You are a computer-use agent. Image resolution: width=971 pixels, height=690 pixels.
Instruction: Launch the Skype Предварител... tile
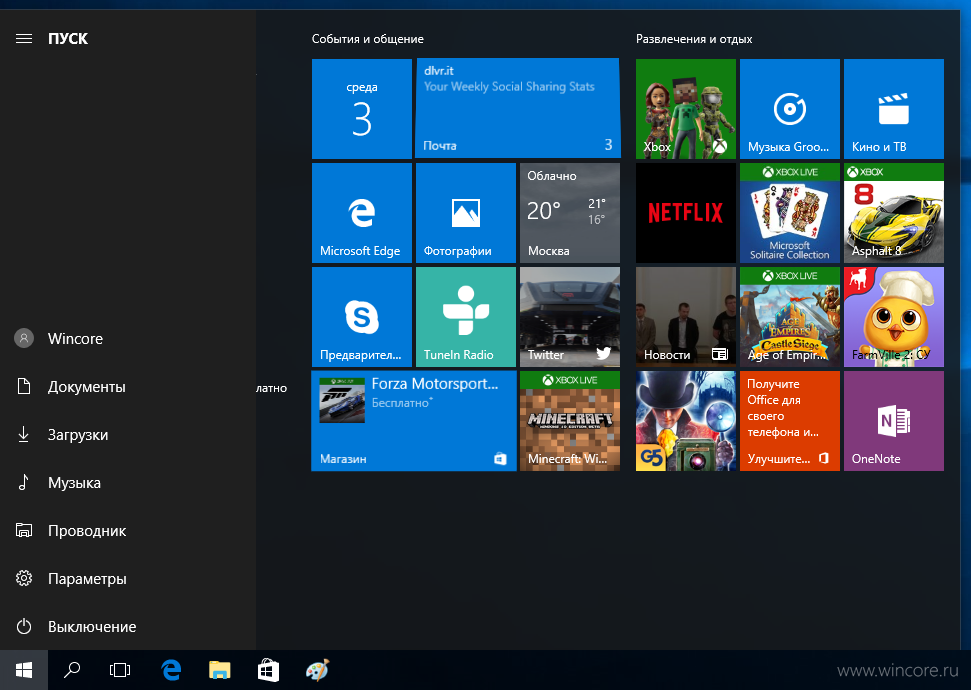coord(362,317)
